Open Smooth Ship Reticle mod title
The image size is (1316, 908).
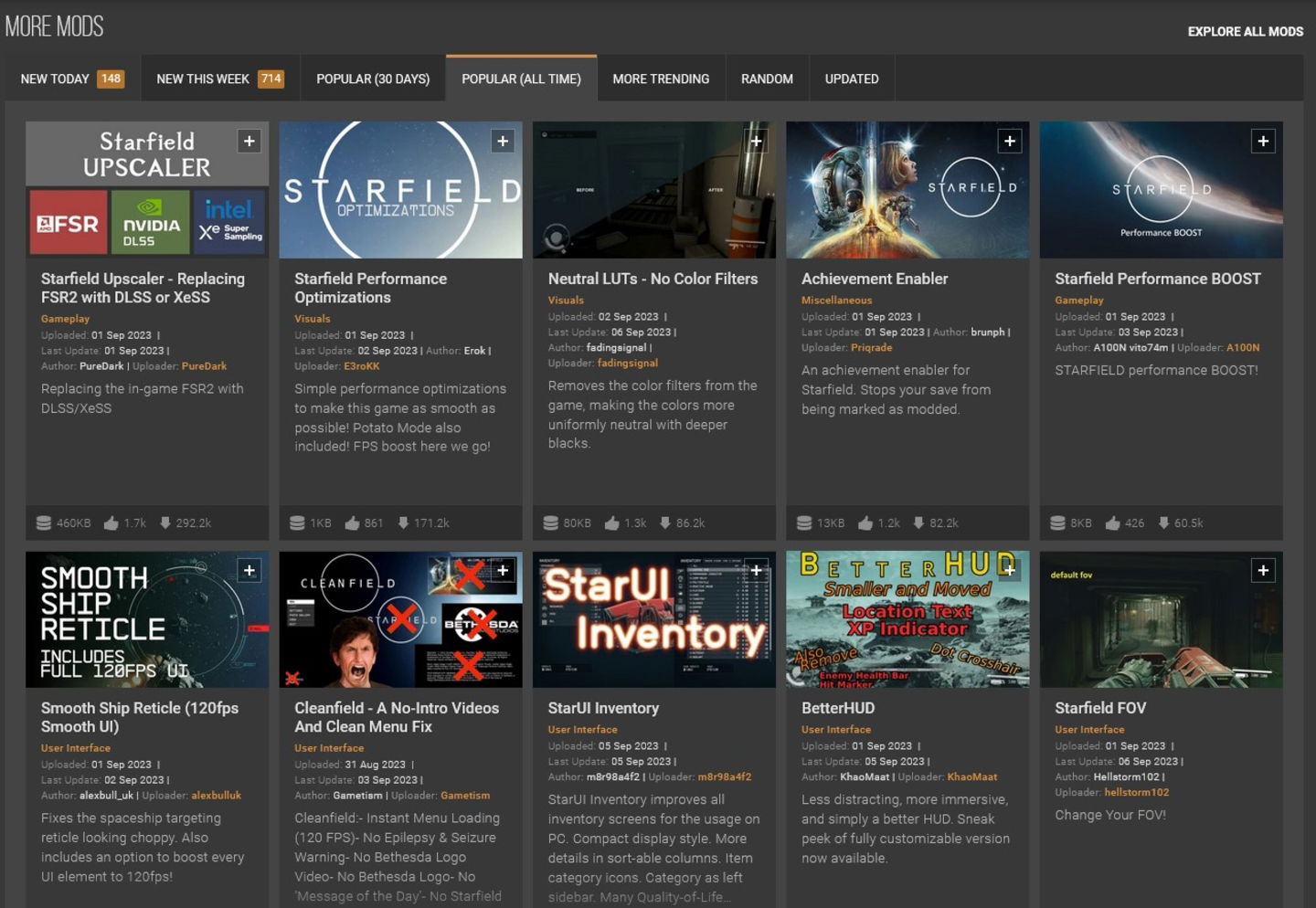(140, 717)
